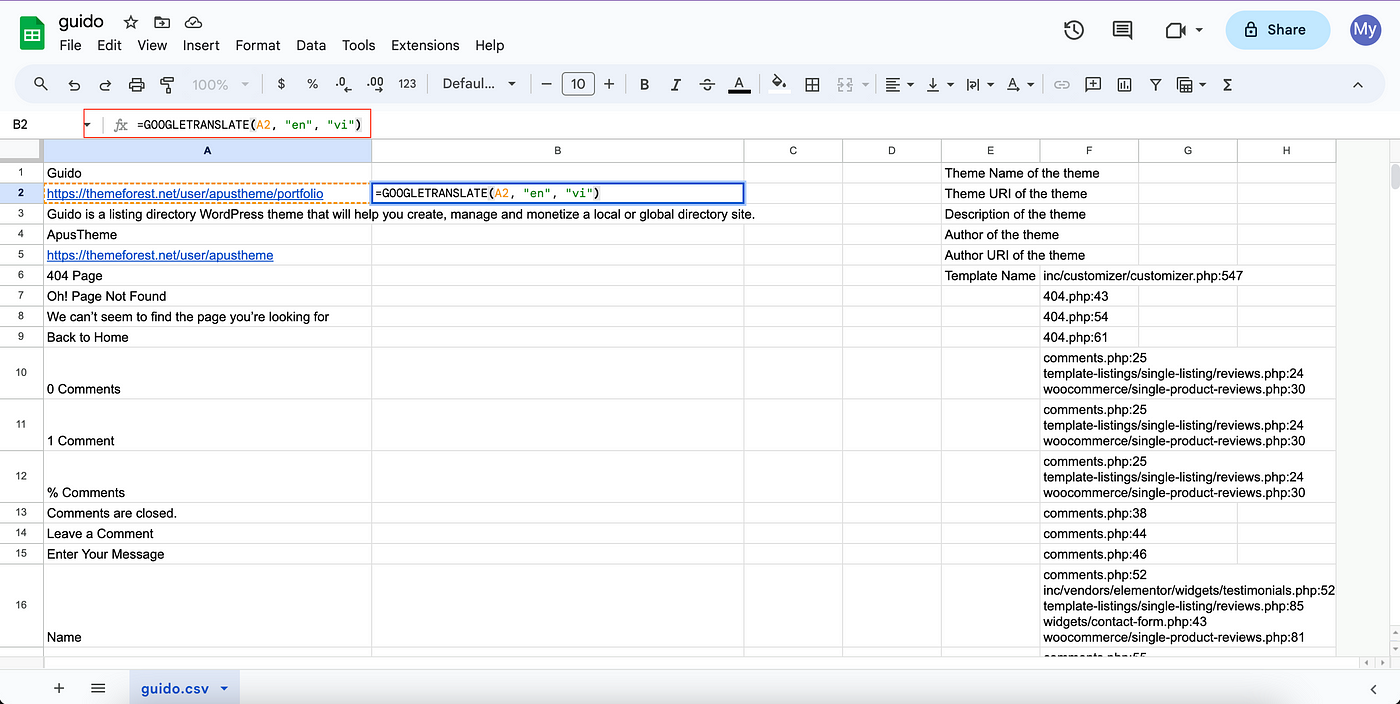The height and width of the screenshot is (704, 1400).
Task: Star the guido document
Action: point(131,22)
